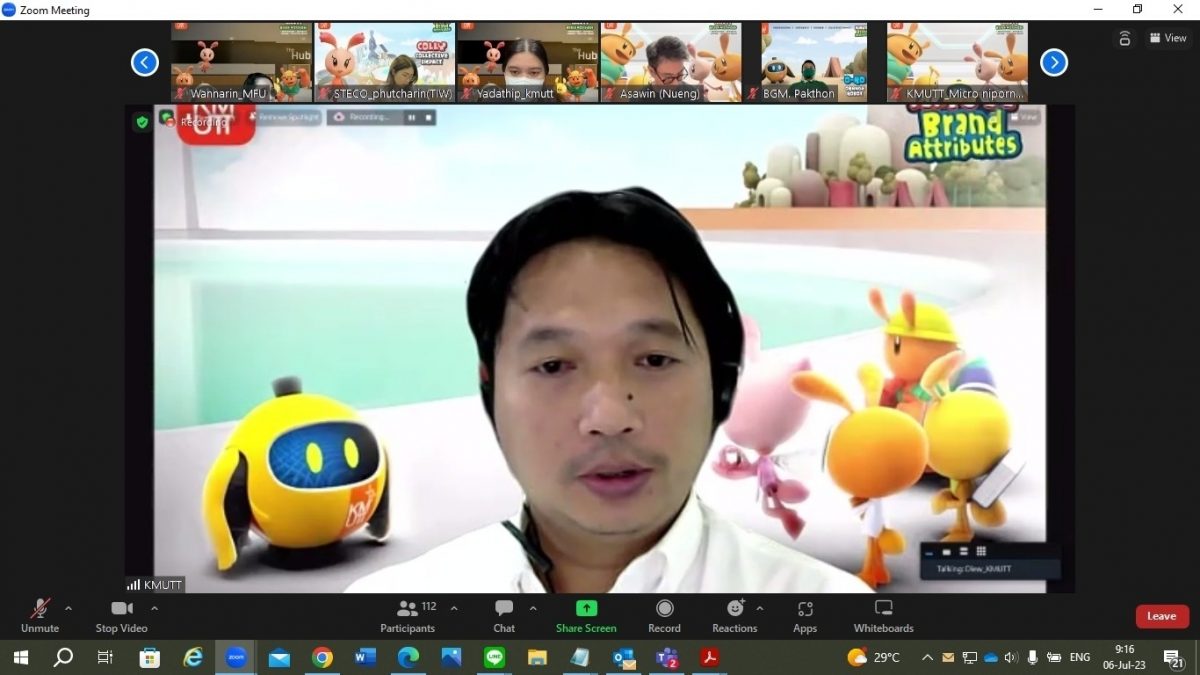The height and width of the screenshot is (675, 1200).
Task: Expand the Chat options arrow
Action: coord(533,608)
